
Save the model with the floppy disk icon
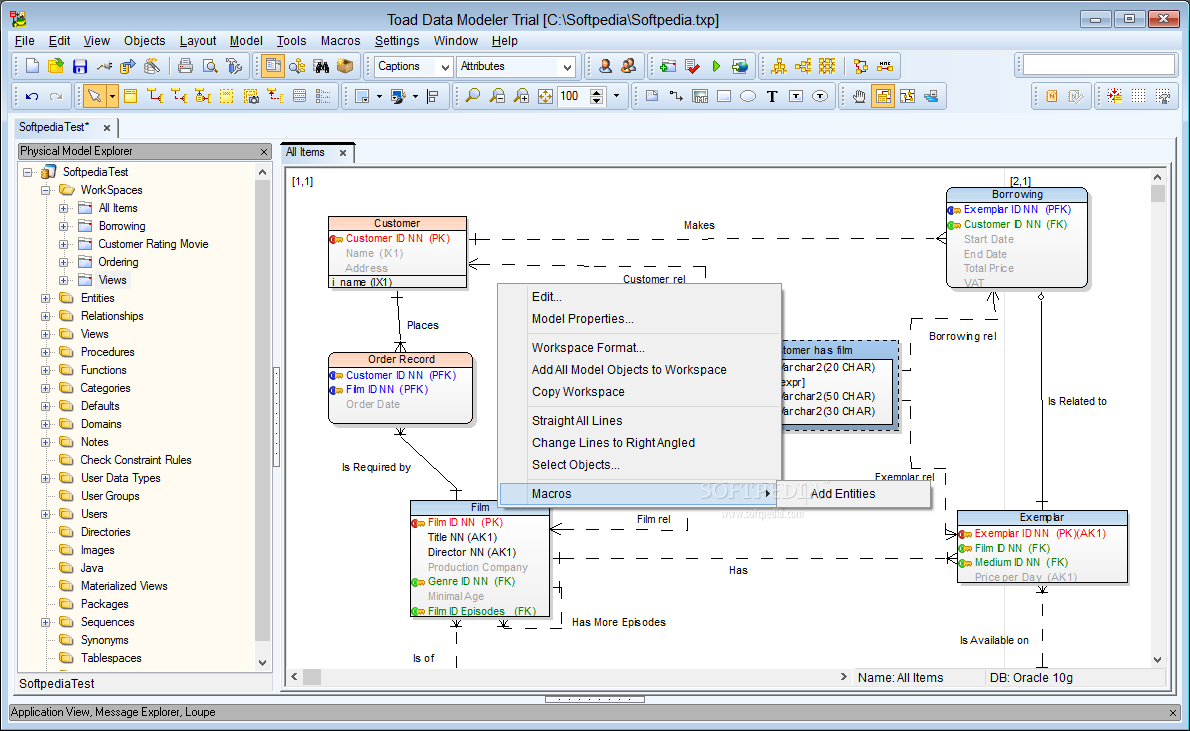pos(80,67)
